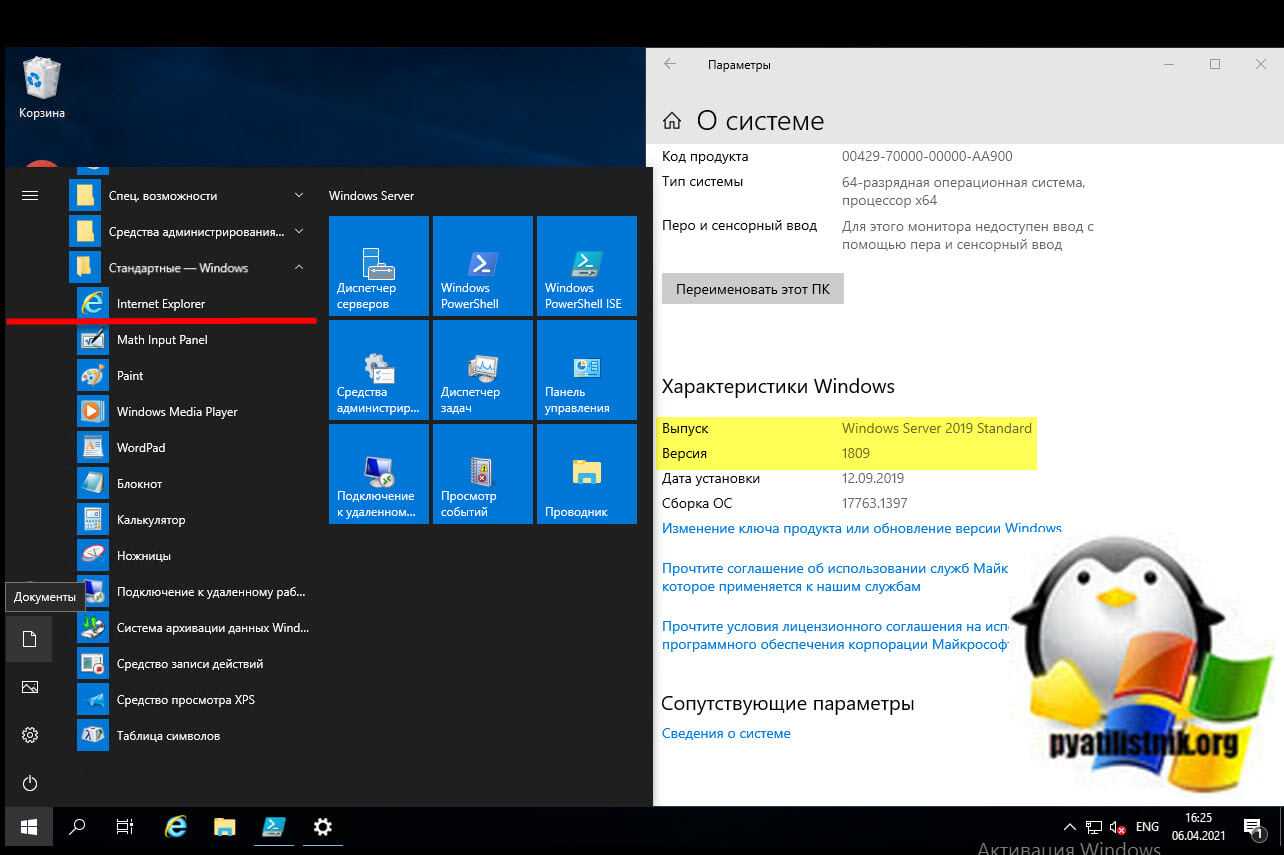Open Task View on taskbar
Image resolution: width=1284 pixels, height=855 pixels.
[x=125, y=827]
